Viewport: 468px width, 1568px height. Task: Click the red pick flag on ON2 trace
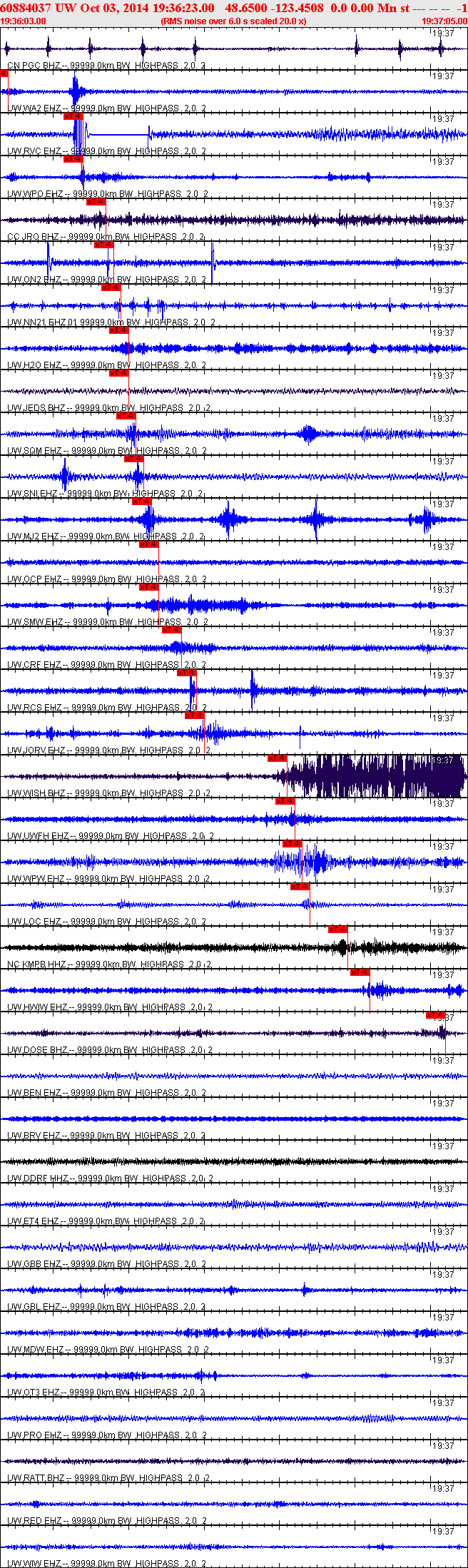(104, 244)
